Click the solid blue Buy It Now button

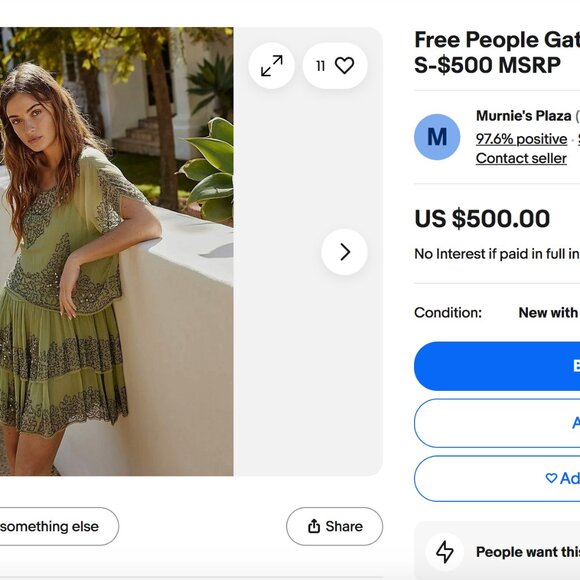click(497, 366)
